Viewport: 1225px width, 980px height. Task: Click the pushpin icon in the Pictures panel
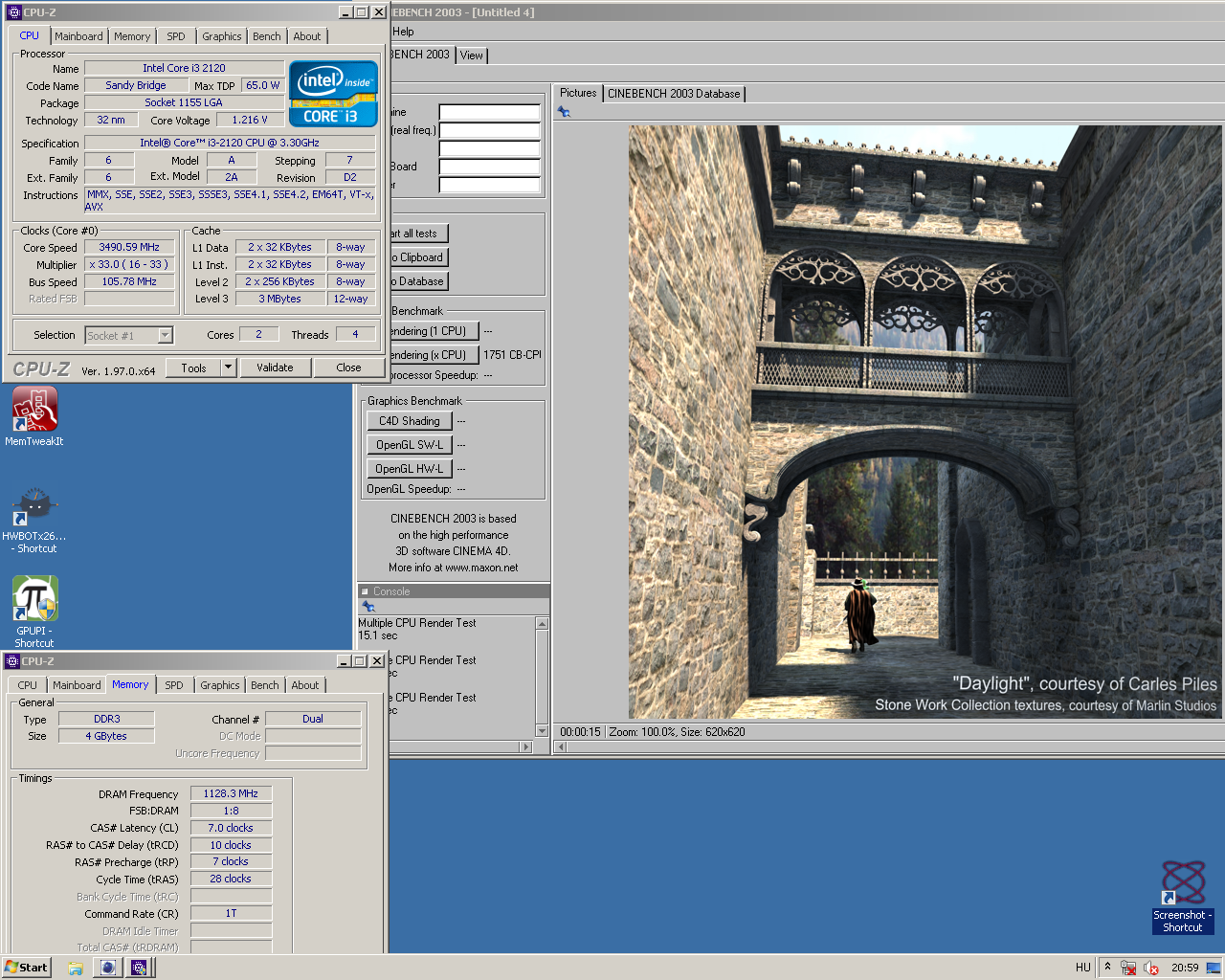(564, 112)
